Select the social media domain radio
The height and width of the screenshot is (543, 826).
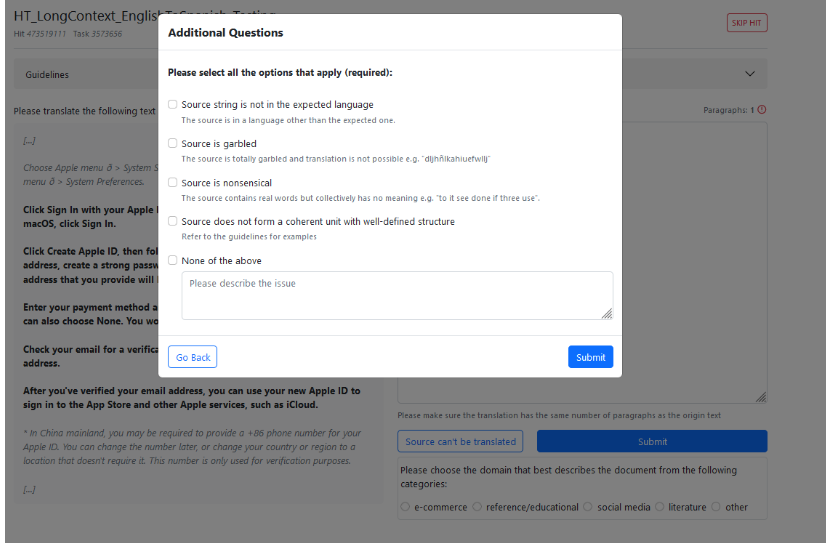(x=588, y=507)
